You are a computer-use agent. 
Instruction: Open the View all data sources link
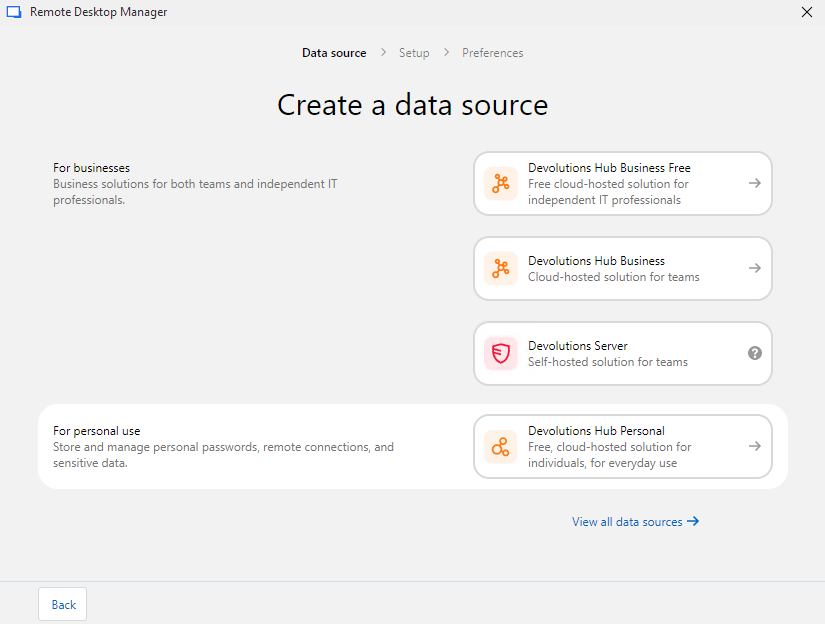pyautogui.click(x=627, y=522)
